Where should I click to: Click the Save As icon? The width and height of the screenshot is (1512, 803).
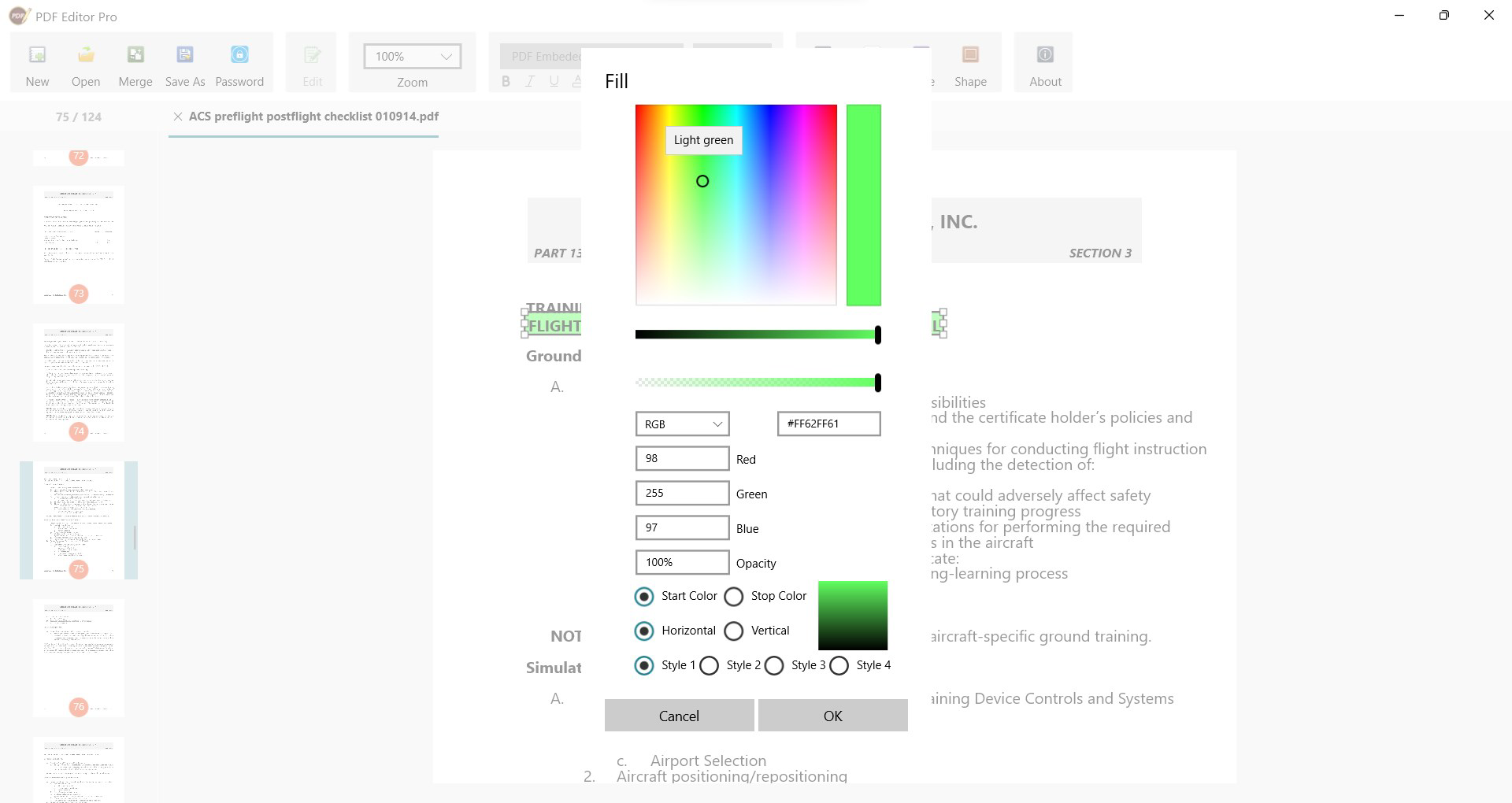point(185,55)
